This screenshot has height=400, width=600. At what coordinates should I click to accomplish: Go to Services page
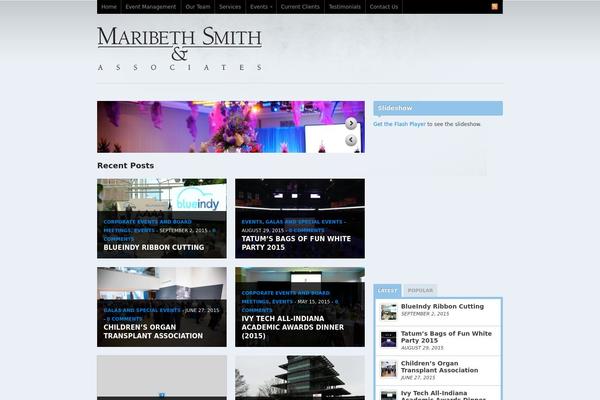(x=230, y=7)
